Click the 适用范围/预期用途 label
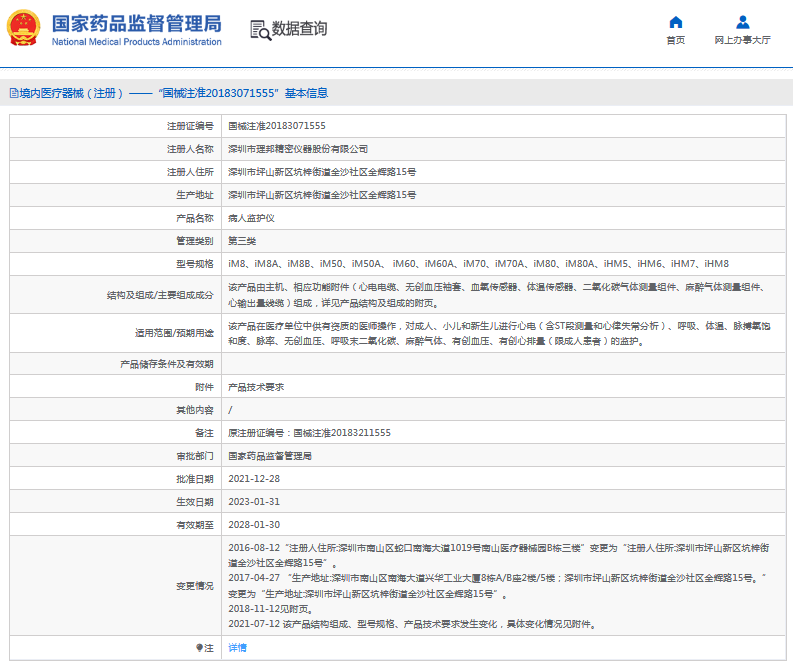This screenshot has width=793, height=668. pos(174,333)
